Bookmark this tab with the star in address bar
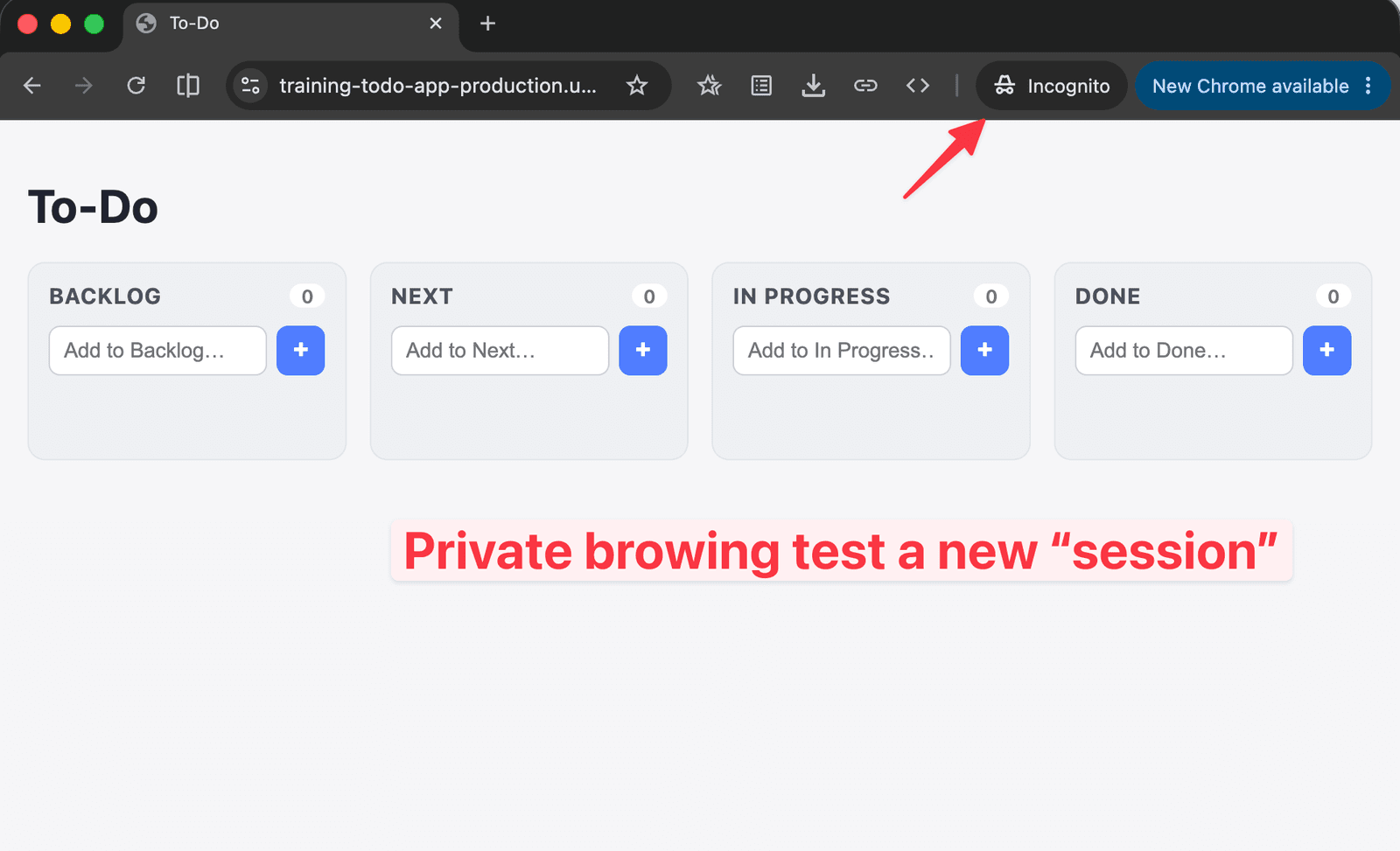The image size is (1400, 851). point(637,86)
